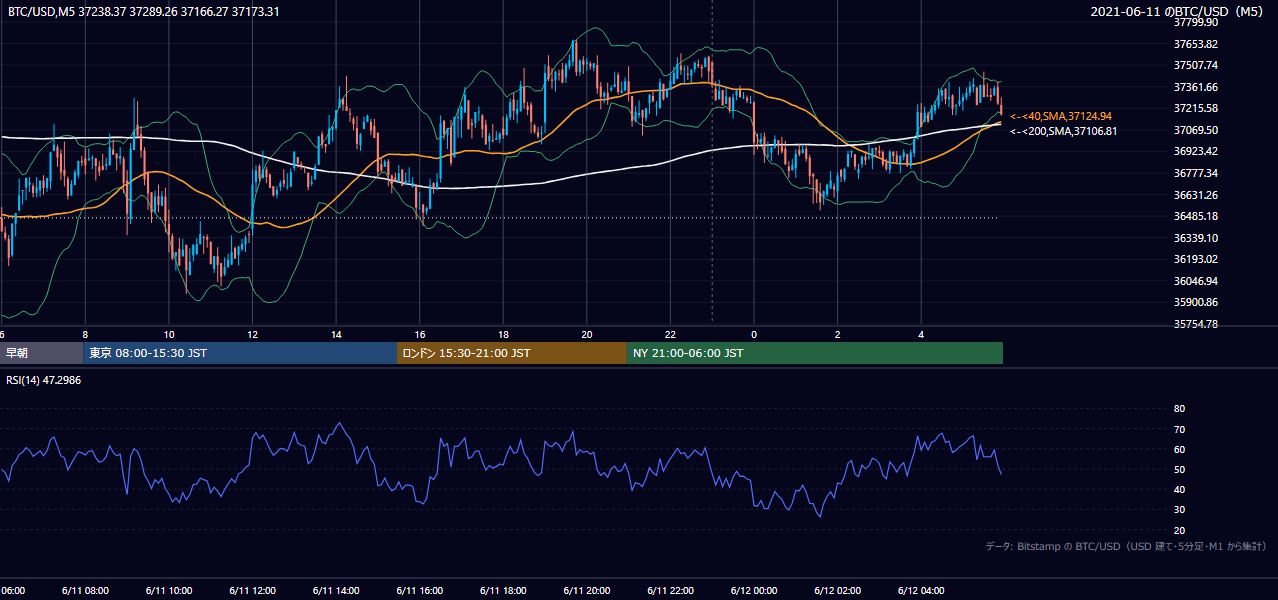Click hour tick 0 under the price chart
Image resolution: width=1278 pixels, height=600 pixels.
coord(754,335)
